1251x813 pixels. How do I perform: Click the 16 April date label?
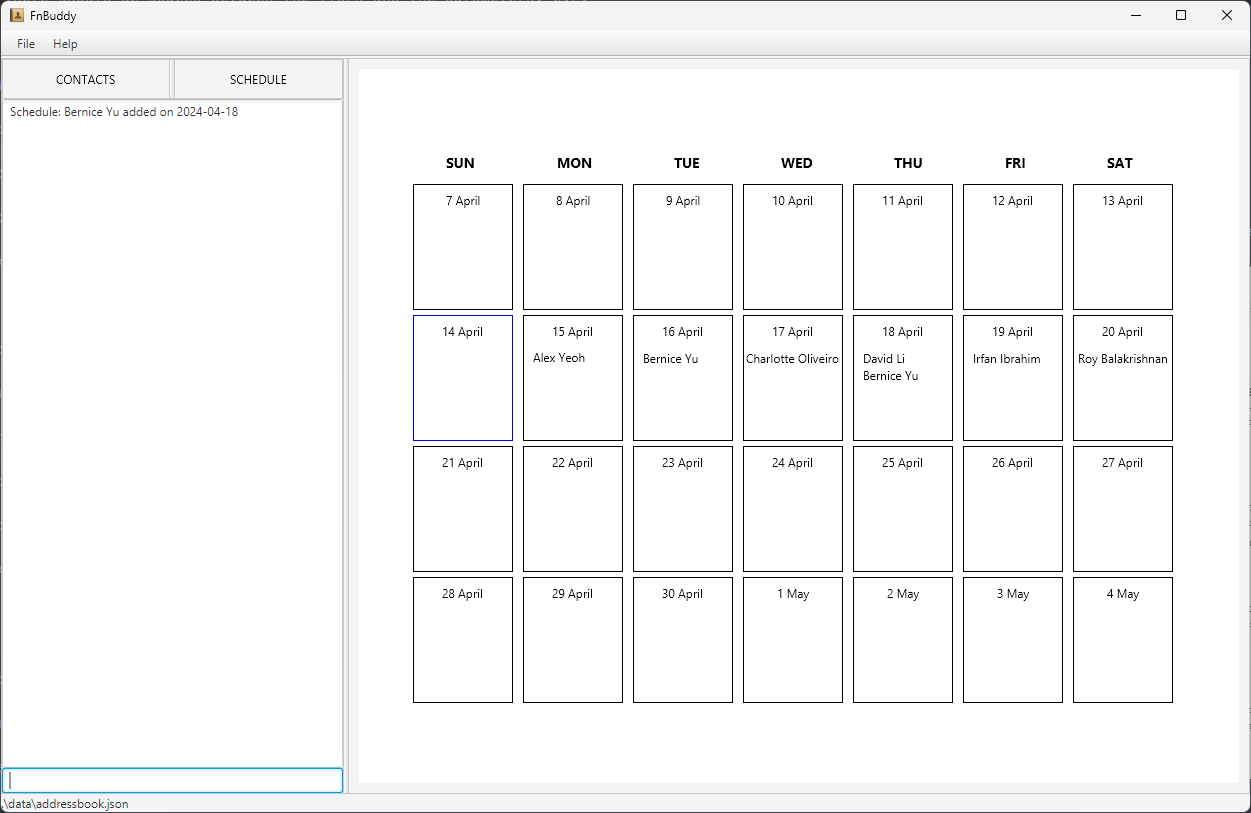[682, 332]
